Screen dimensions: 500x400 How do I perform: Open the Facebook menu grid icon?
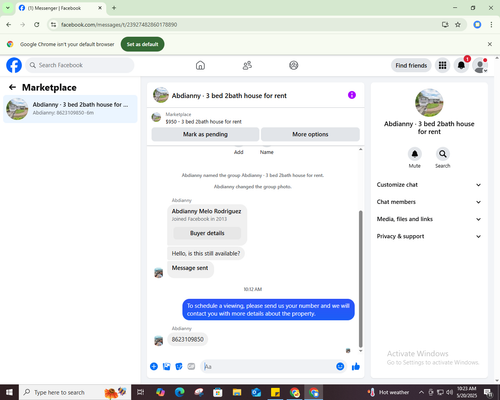pos(442,65)
